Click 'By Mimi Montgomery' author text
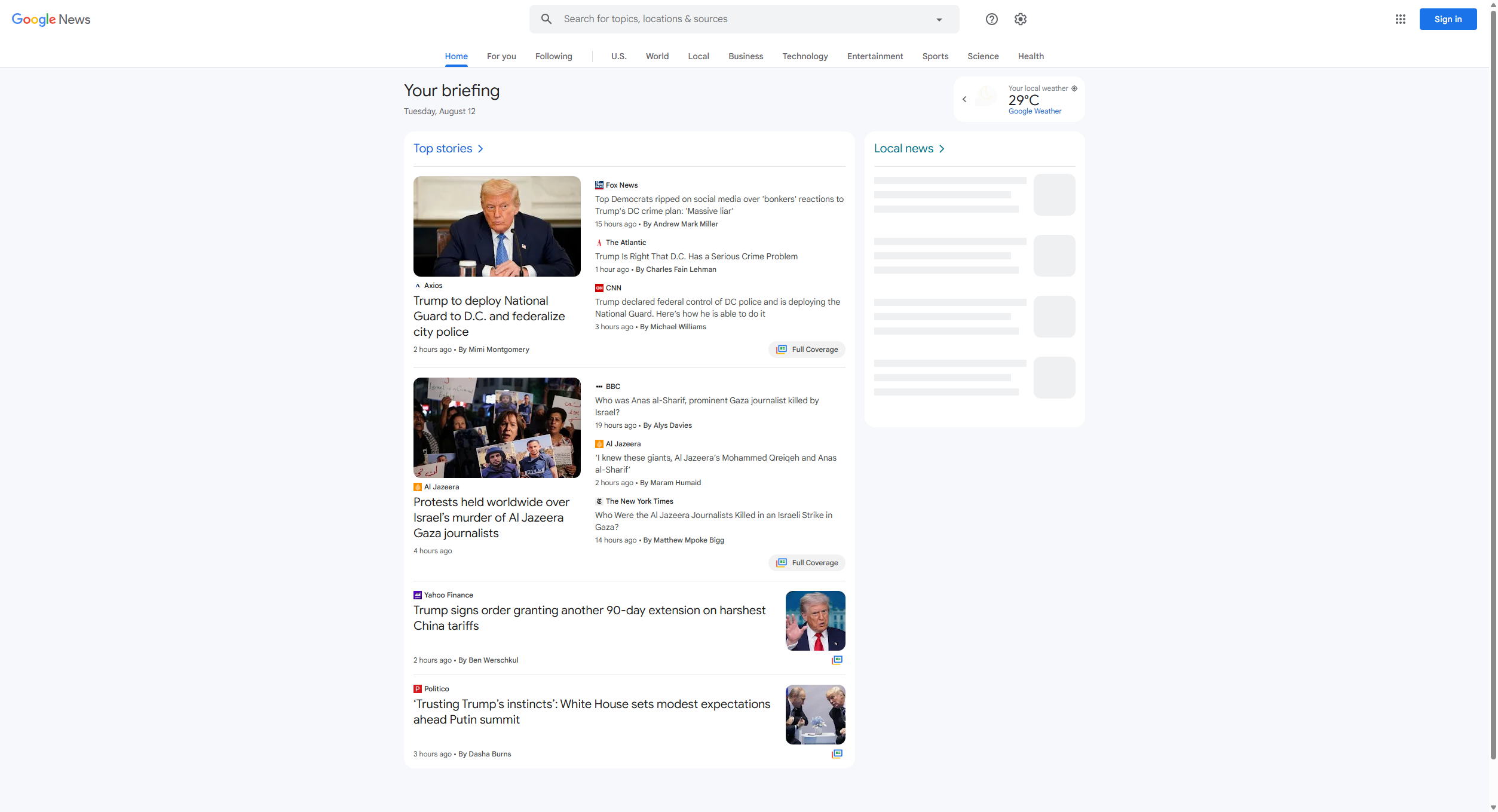This screenshot has height=812, width=1498. pos(493,350)
